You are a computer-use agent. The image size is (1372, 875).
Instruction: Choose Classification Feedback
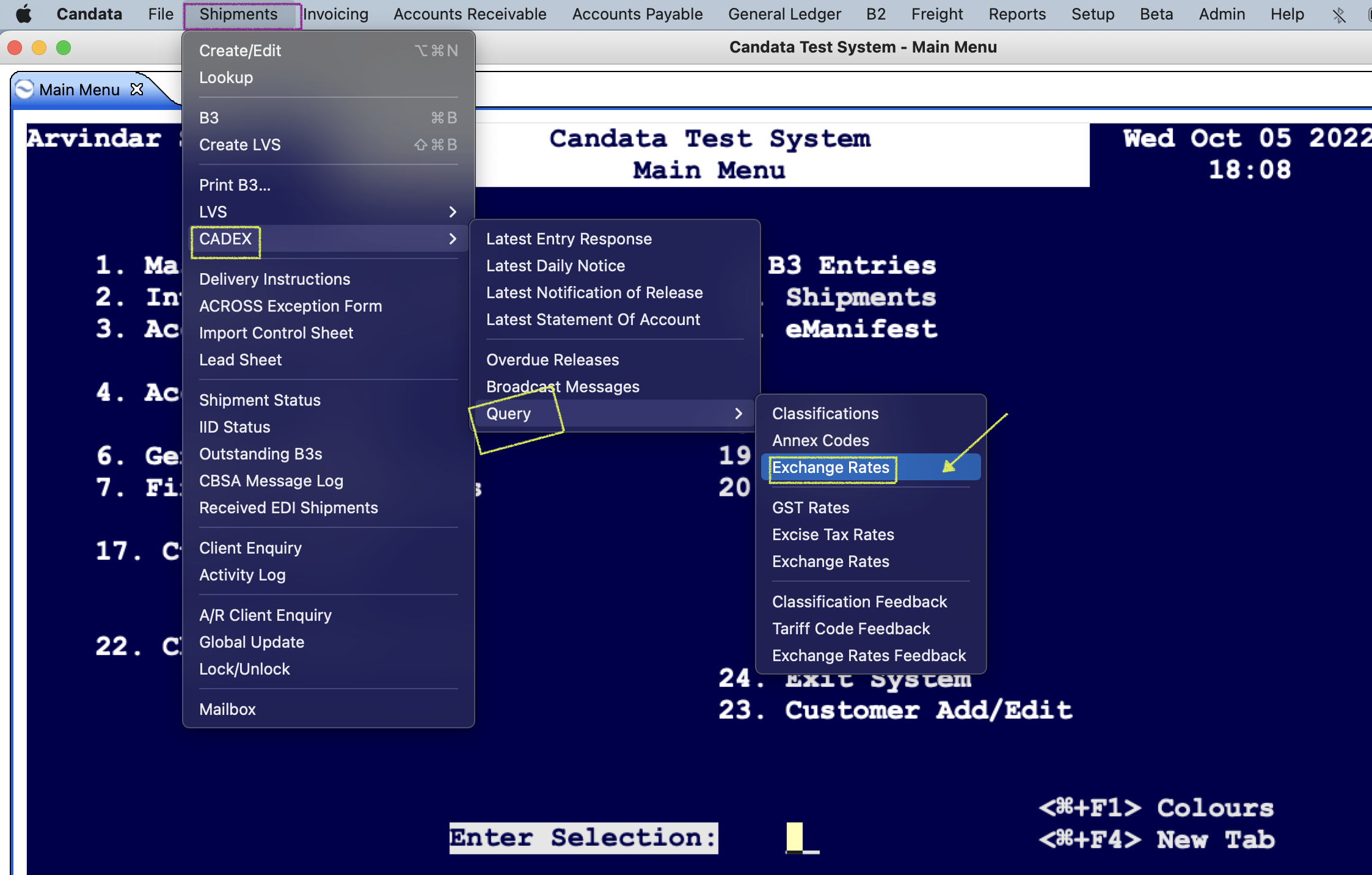pyautogui.click(x=870, y=602)
